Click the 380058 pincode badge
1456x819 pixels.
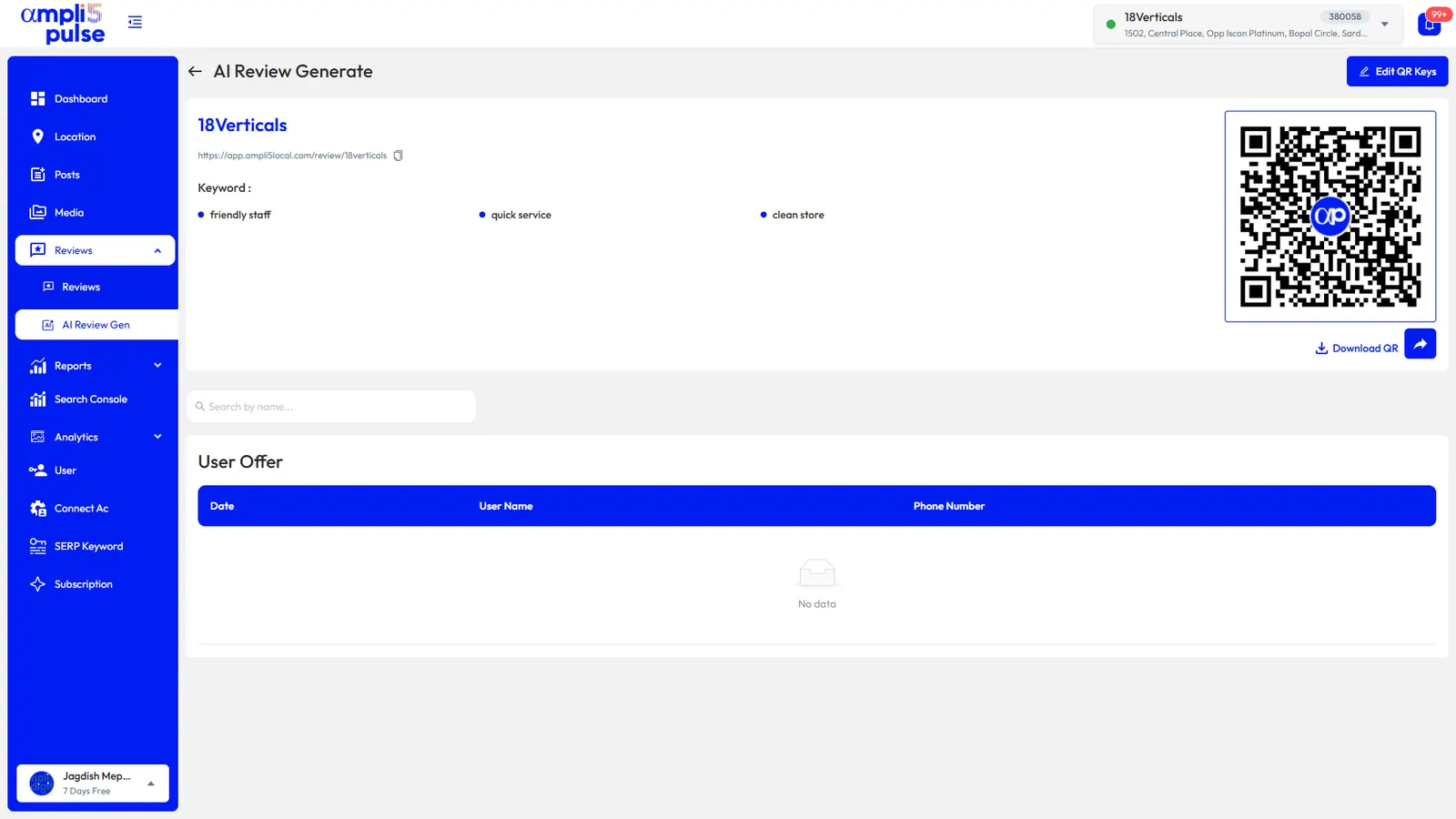click(1345, 16)
